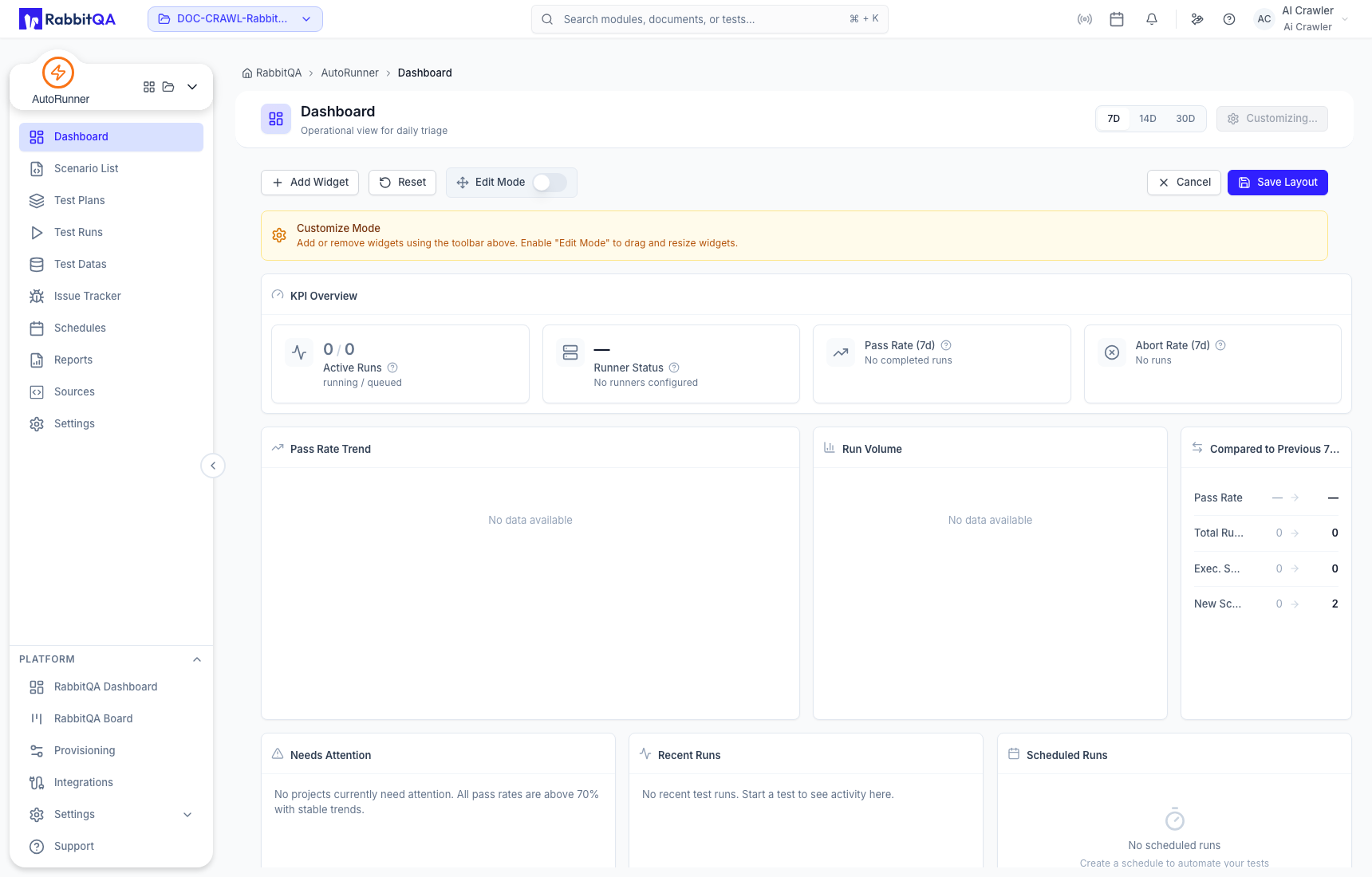Screen dimensions: 1372x877
Task: Click the Runner Status info icon
Action: click(x=674, y=368)
